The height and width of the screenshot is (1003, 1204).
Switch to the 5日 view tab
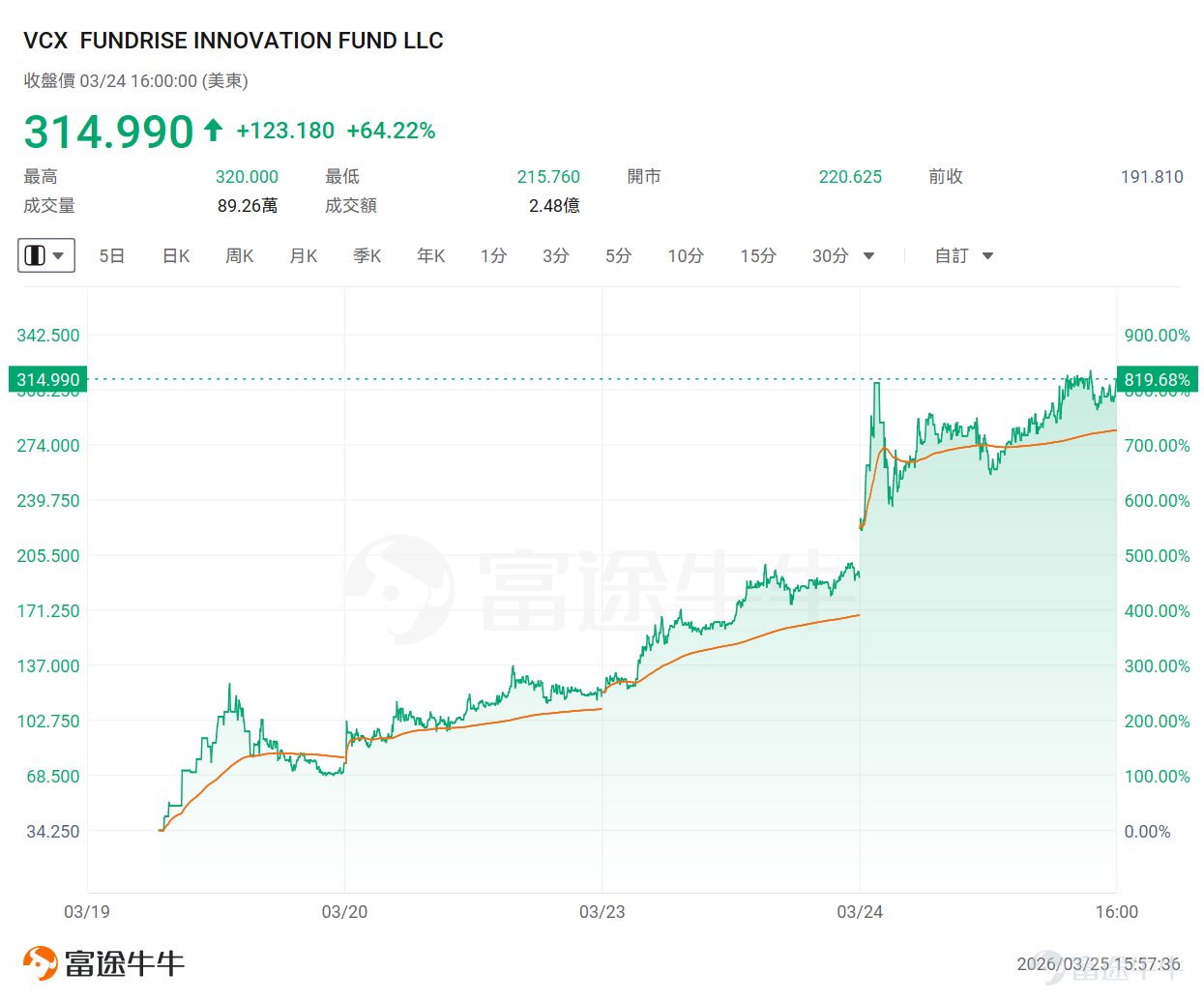coord(112,255)
